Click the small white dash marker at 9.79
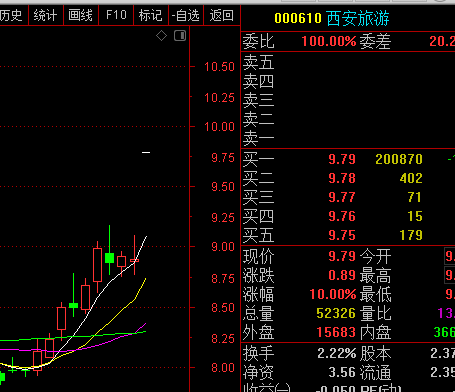455x392 pixels. point(146,153)
